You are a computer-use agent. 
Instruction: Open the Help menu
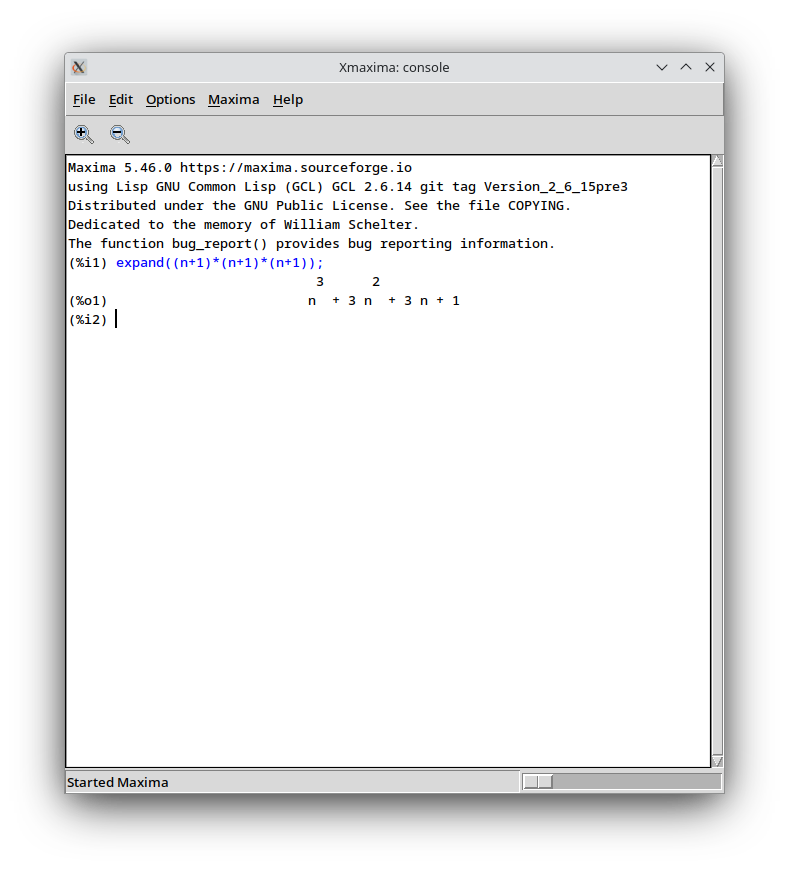(288, 100)
